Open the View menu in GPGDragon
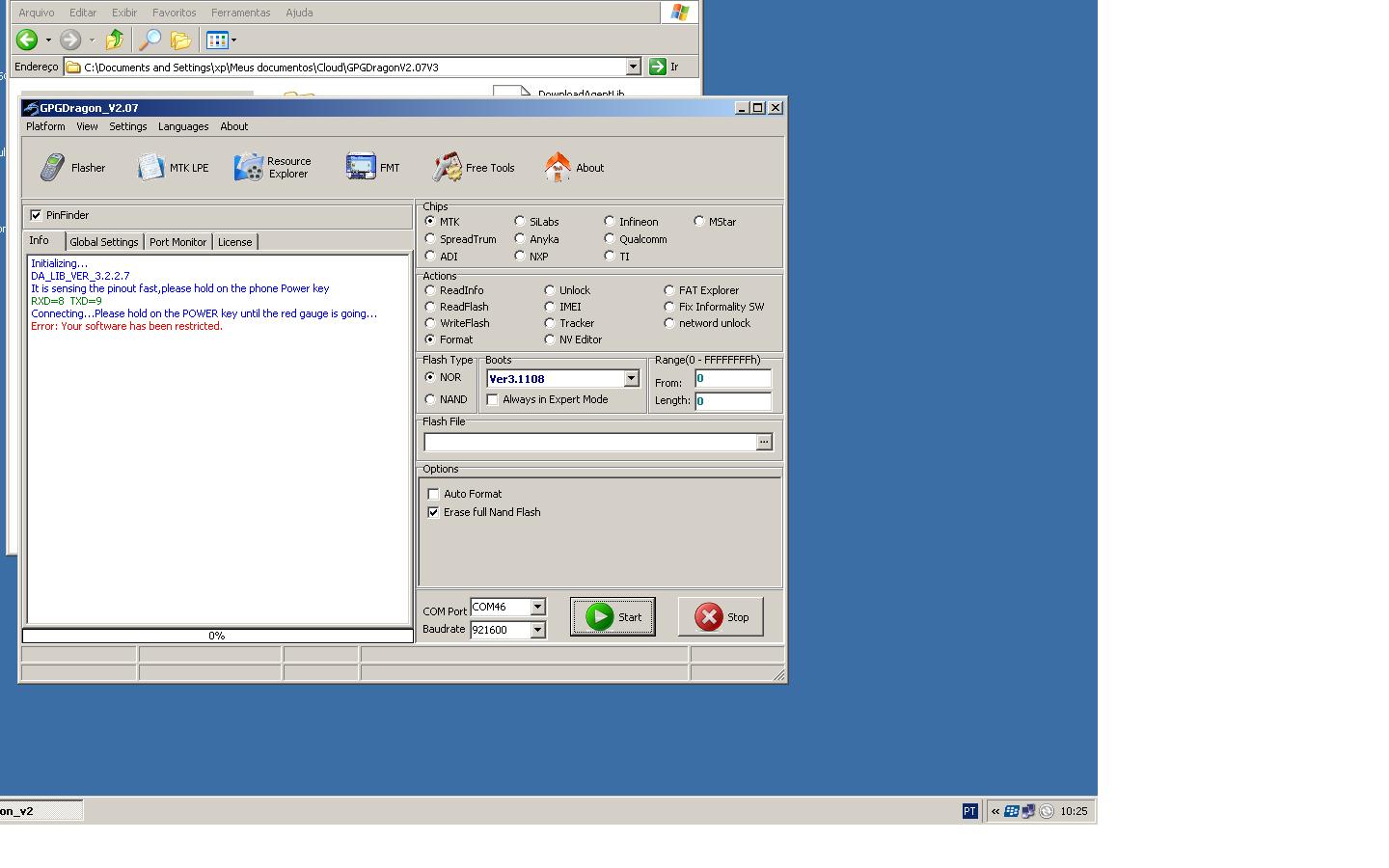 [x=87, y=126]
